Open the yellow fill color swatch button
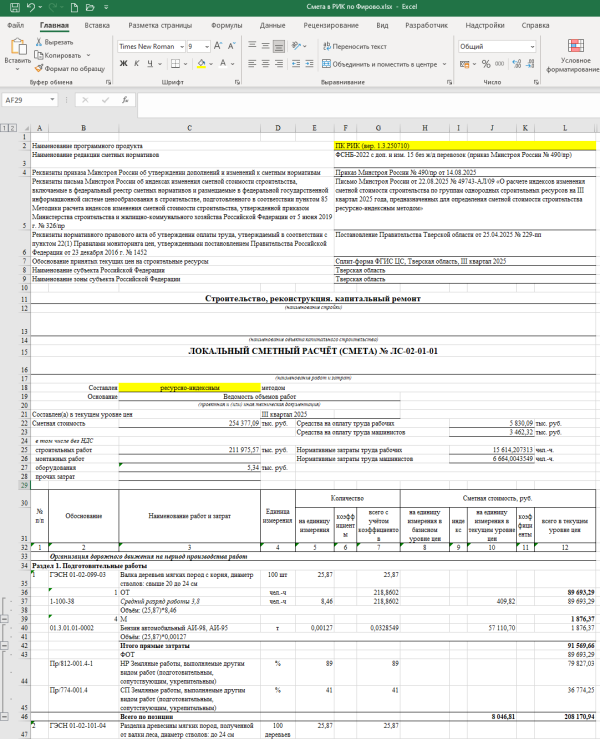 [201, 64]
